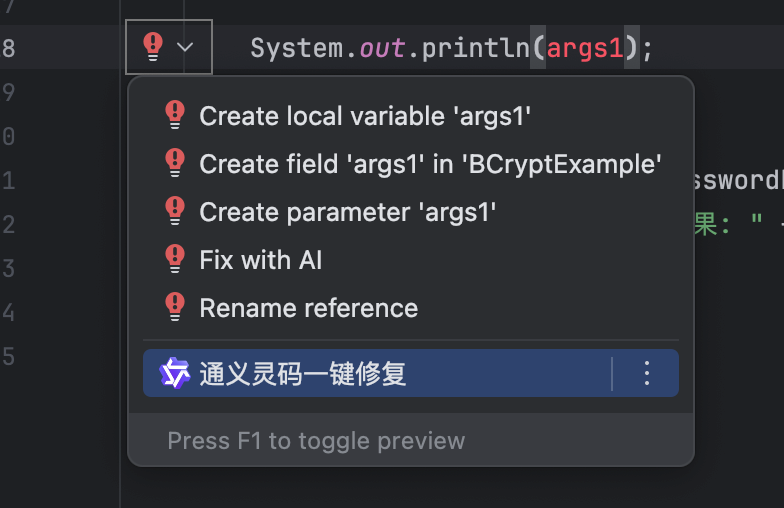Click the italic 'out' field in code
Image resolution: width=784 pixels, height=508 pixels.
coord(382,48)
